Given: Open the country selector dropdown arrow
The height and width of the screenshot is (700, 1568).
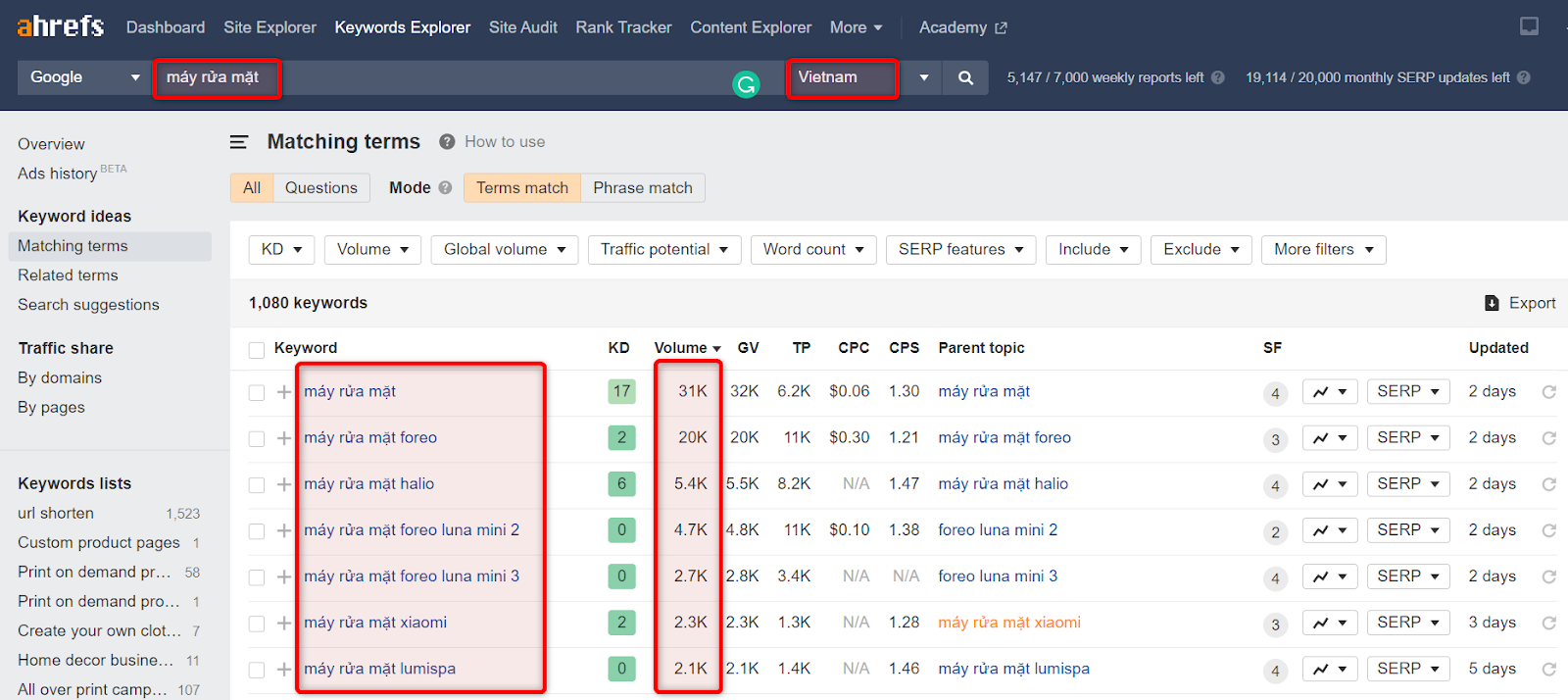Looking at the screenshot, I should (x=923, y=77).
